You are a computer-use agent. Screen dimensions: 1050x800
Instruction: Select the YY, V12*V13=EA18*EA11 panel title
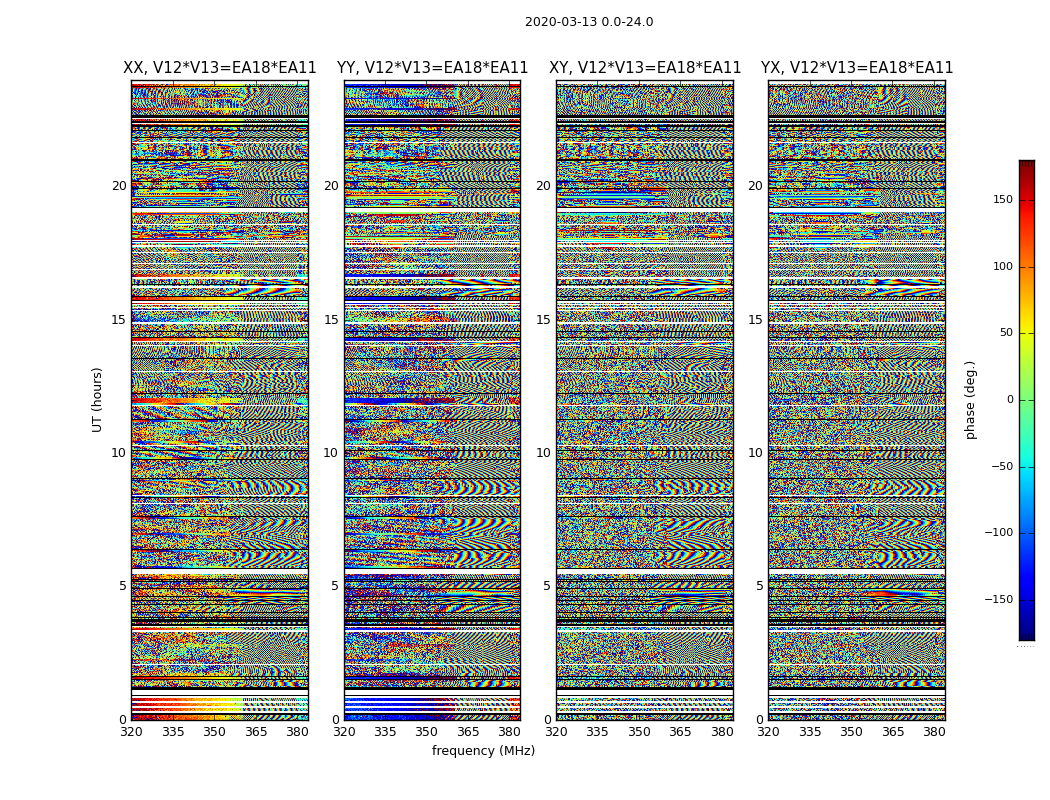432,68
